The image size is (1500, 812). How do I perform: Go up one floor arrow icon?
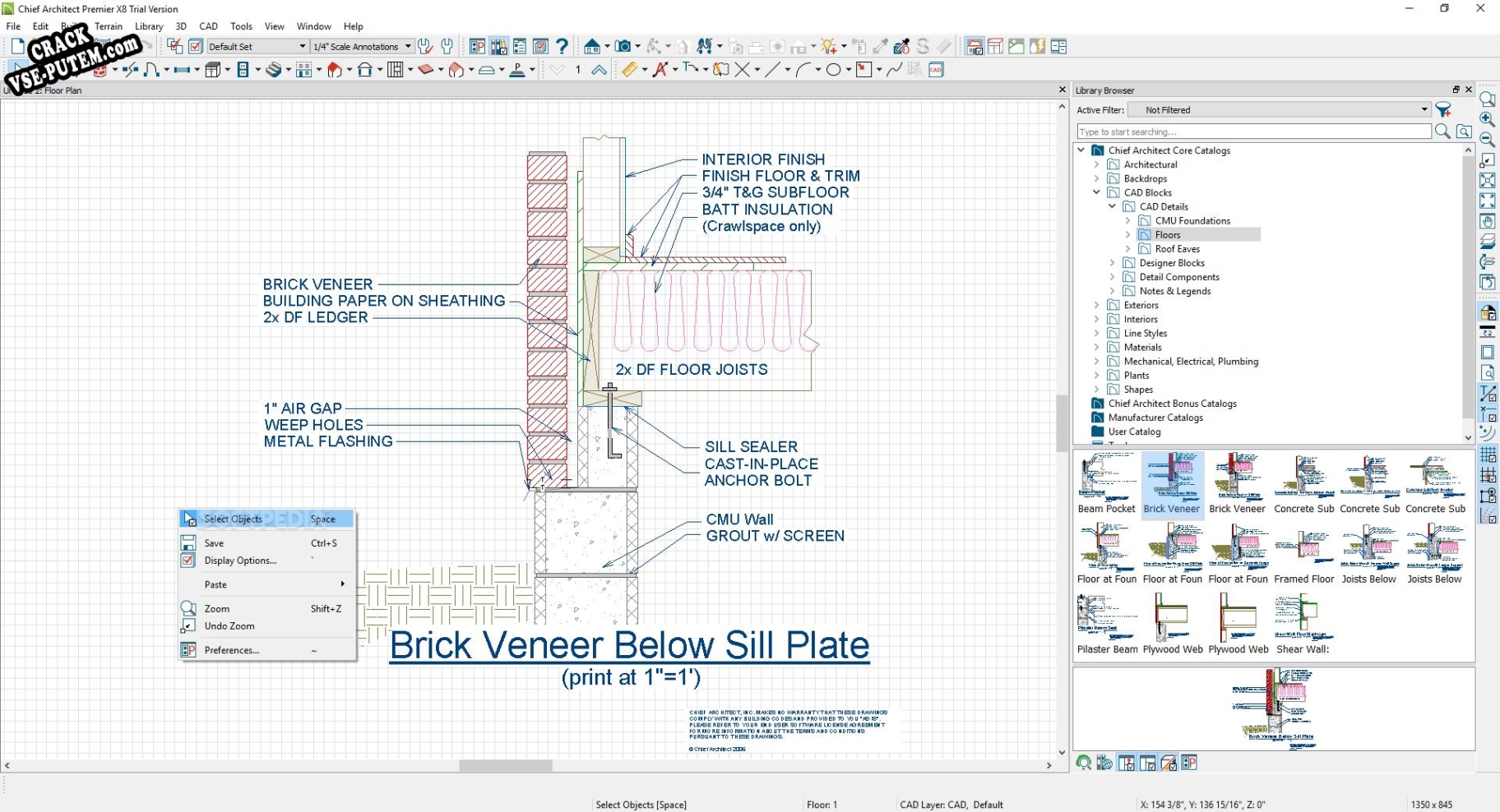point(599,70)
